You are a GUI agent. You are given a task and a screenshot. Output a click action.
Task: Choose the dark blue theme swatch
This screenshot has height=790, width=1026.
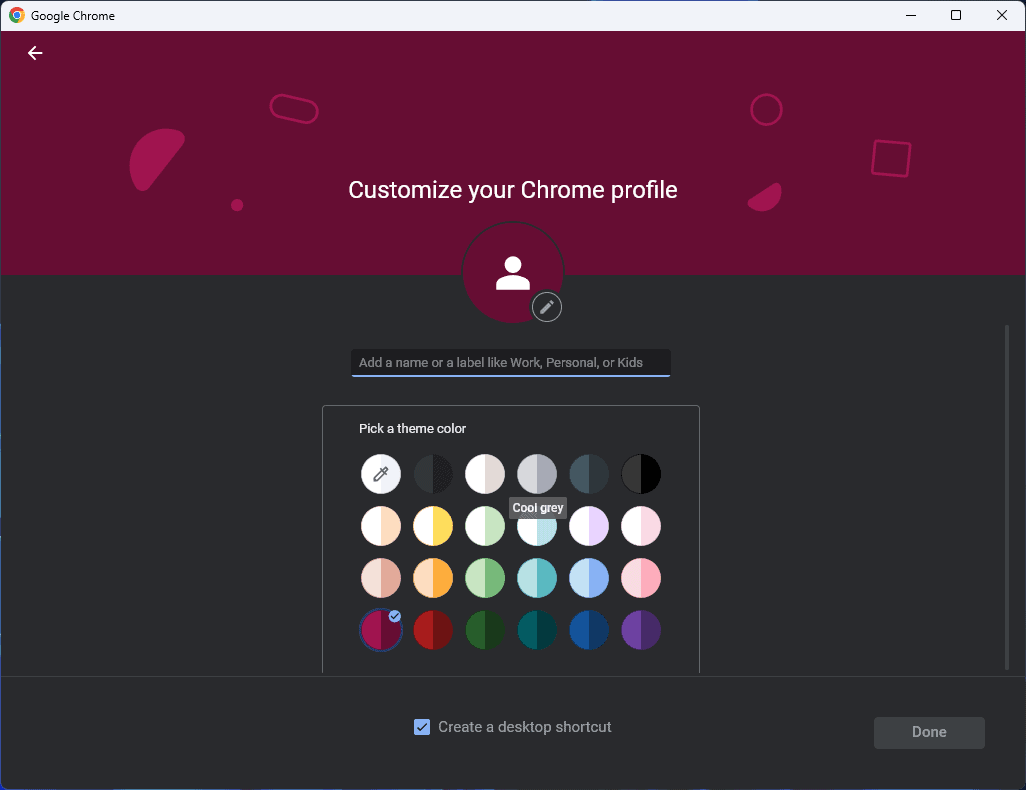[589, 630]
